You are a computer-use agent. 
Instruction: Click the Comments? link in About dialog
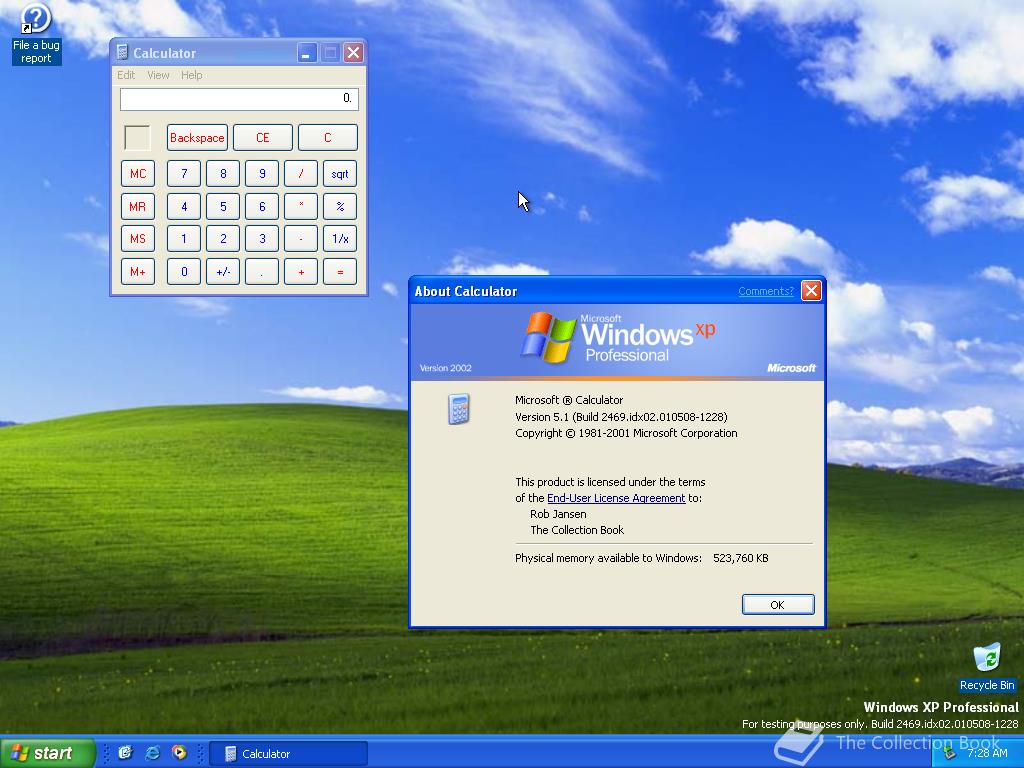766,291
